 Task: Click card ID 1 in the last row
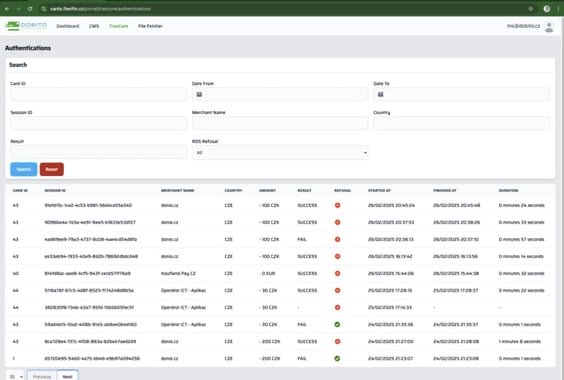point(14,358)
